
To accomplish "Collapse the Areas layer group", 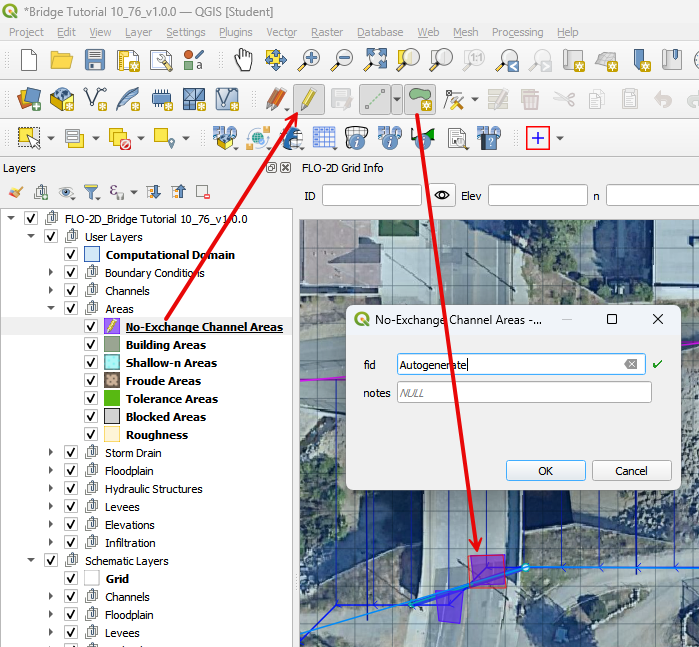I will tap(51, 309).
